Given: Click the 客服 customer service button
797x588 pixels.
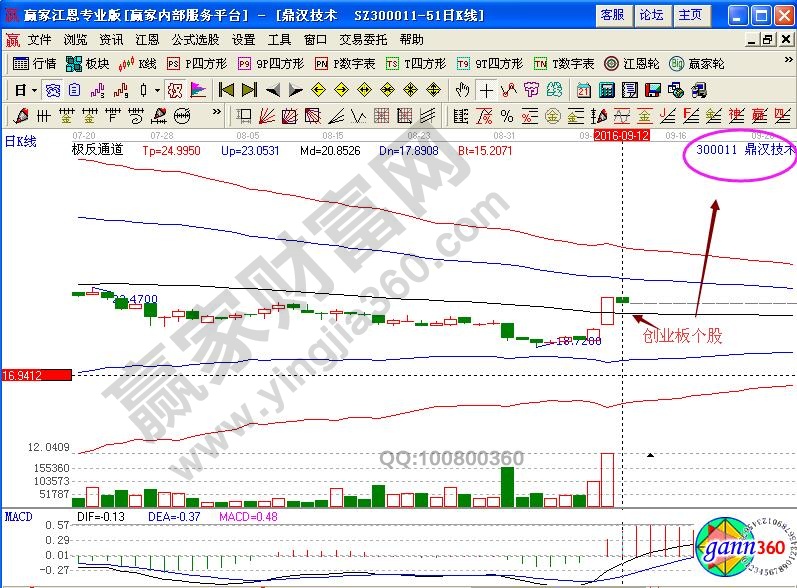Looking at the screenshot, I should pyautogui.click(x=612, y=15).
